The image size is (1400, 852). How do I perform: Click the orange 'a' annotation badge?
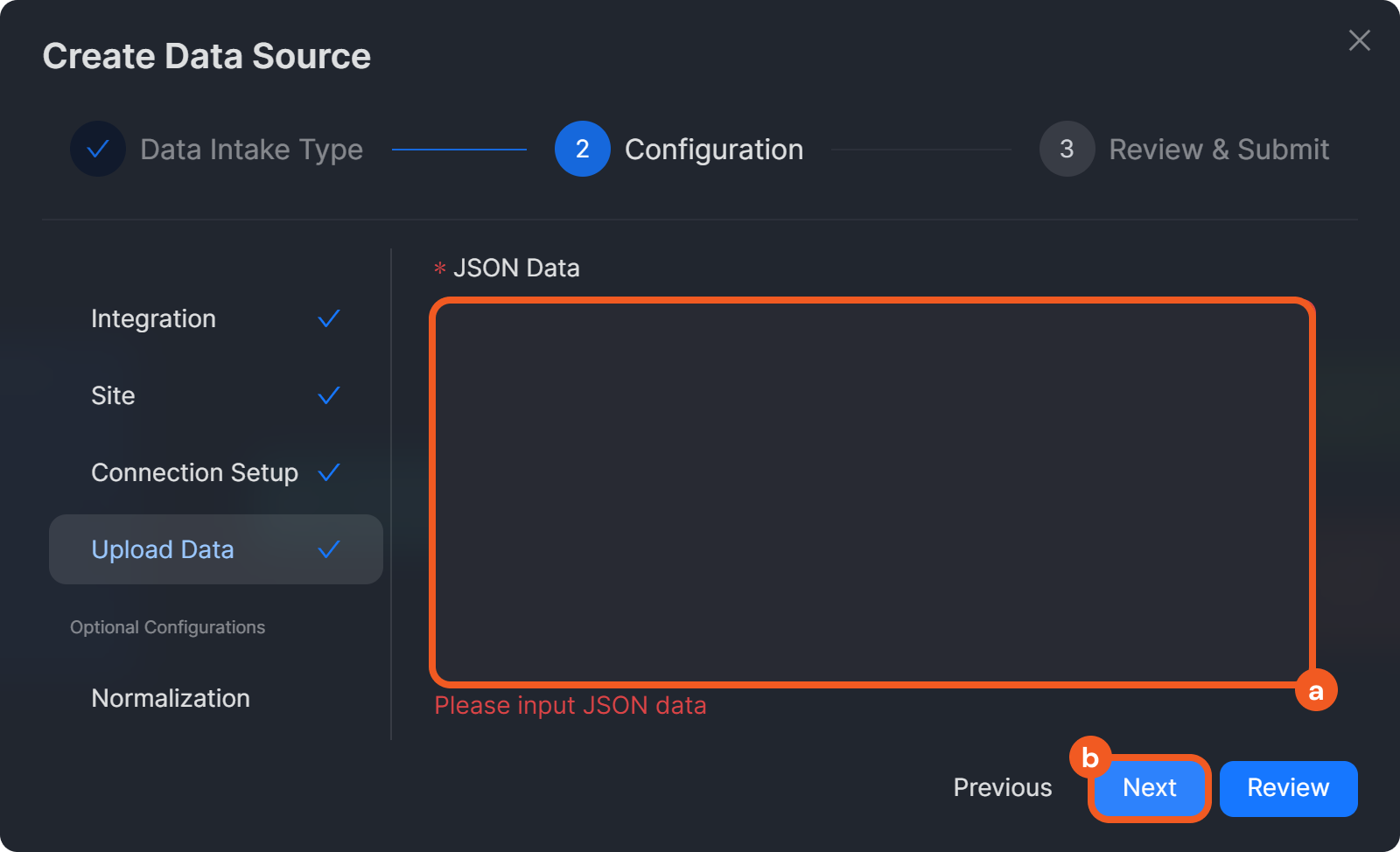coord(1315,691)
